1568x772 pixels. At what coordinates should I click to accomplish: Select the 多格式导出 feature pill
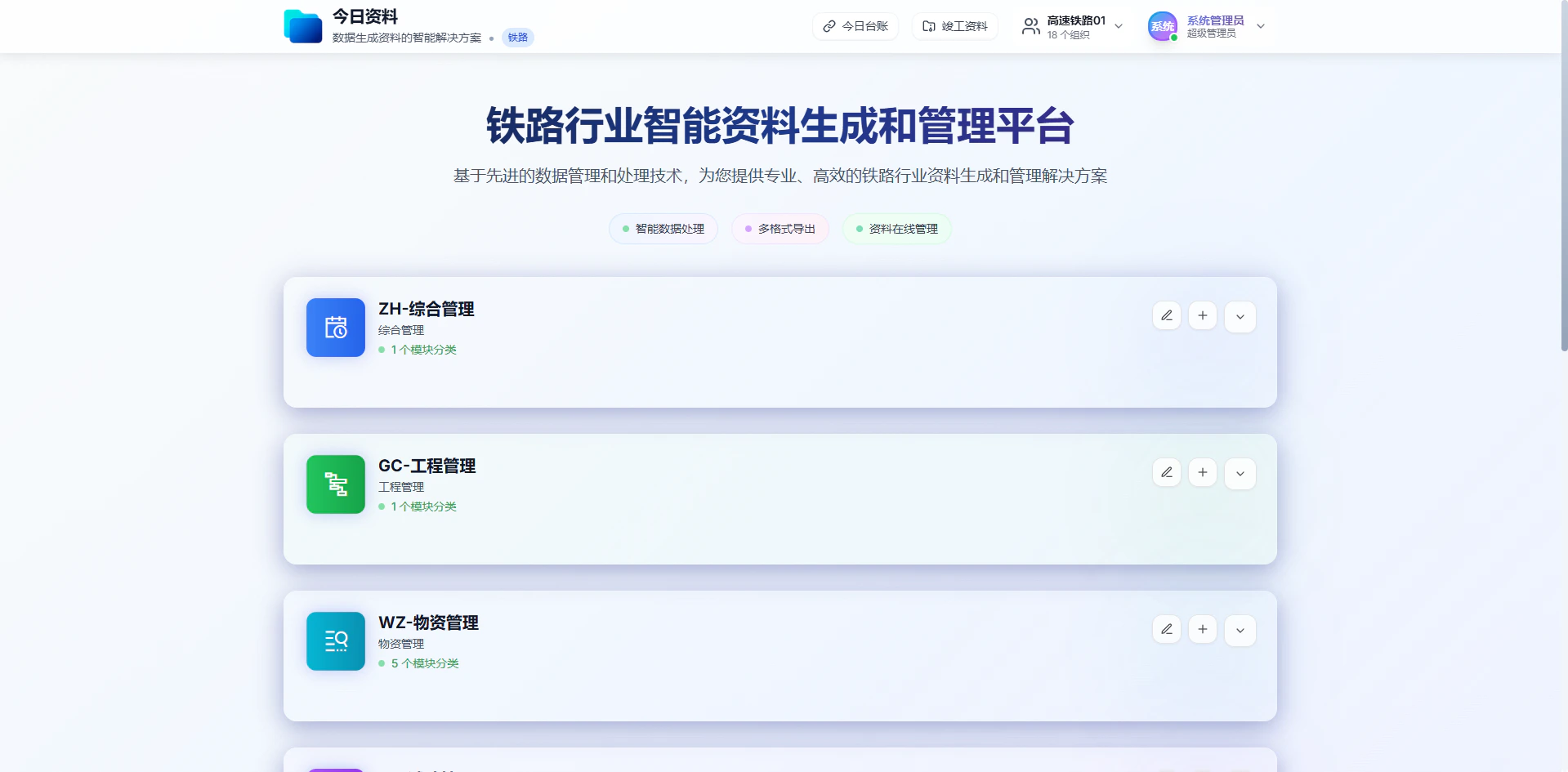pyautogui.click(x=780, y=229)
